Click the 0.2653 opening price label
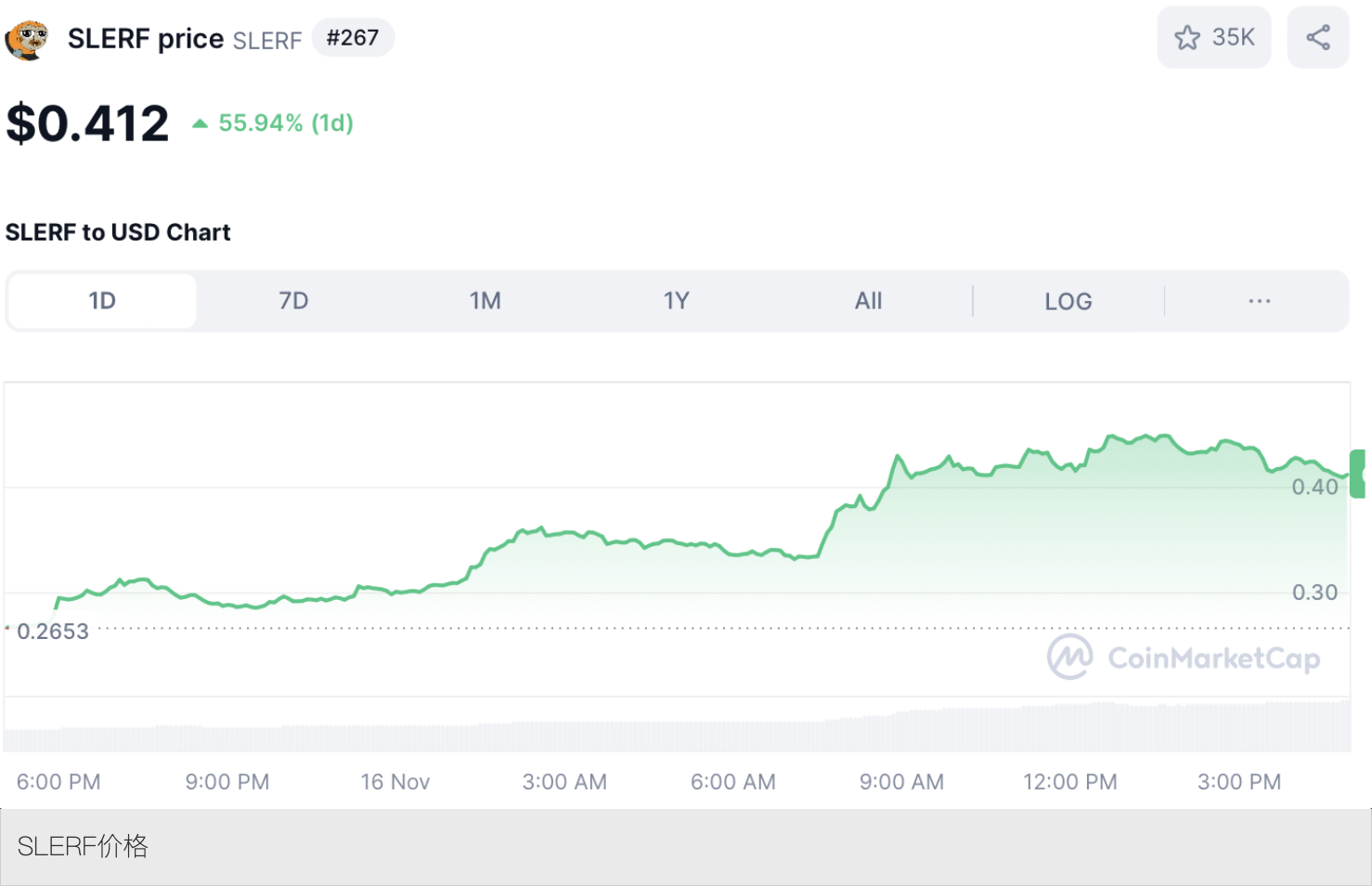 click(53, 632)
